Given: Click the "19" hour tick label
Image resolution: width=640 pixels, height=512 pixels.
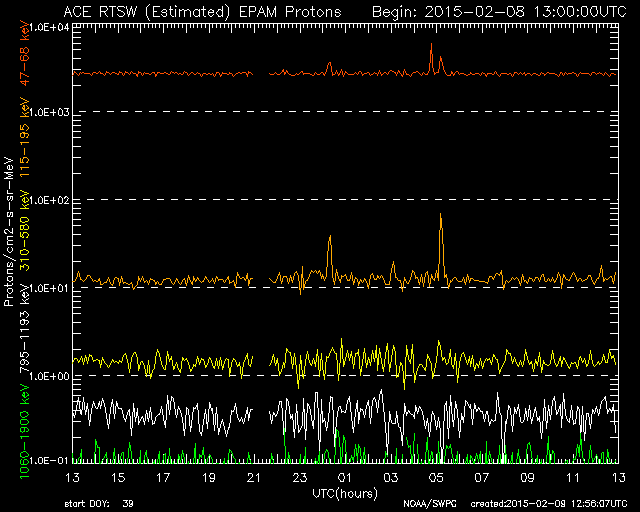Looking at the screenshot, I should point(209,477).
